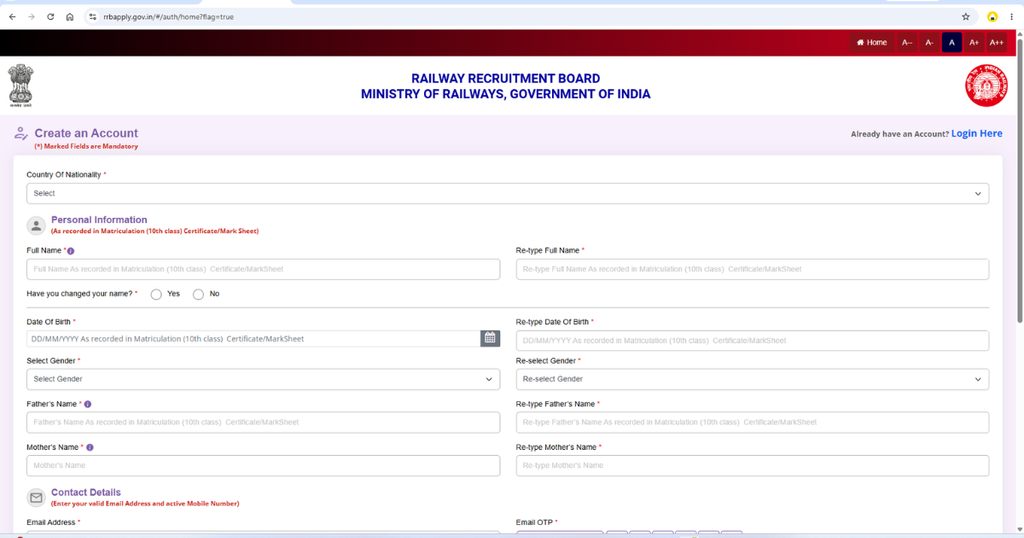This screenshot has width=1024, height=538.
Task: Increase font size with A+
Action: tap(974, 42)
